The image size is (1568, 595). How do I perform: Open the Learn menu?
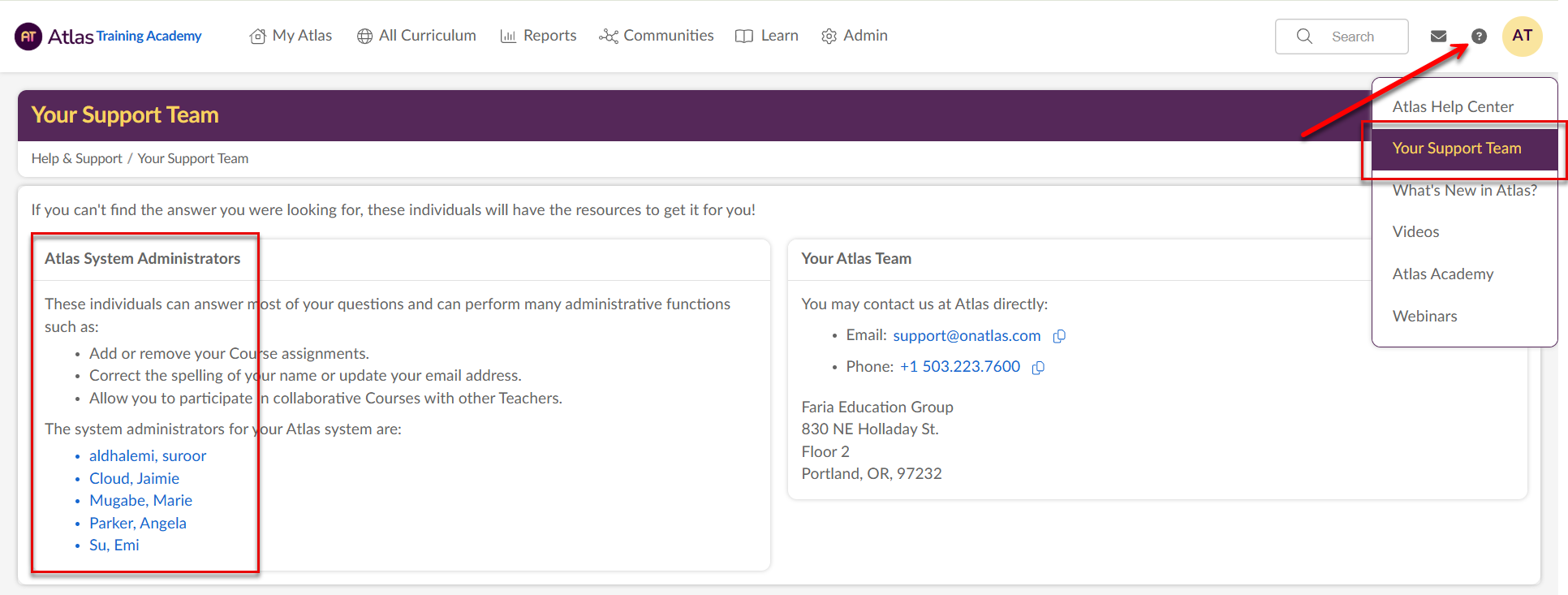coord(767,36)
